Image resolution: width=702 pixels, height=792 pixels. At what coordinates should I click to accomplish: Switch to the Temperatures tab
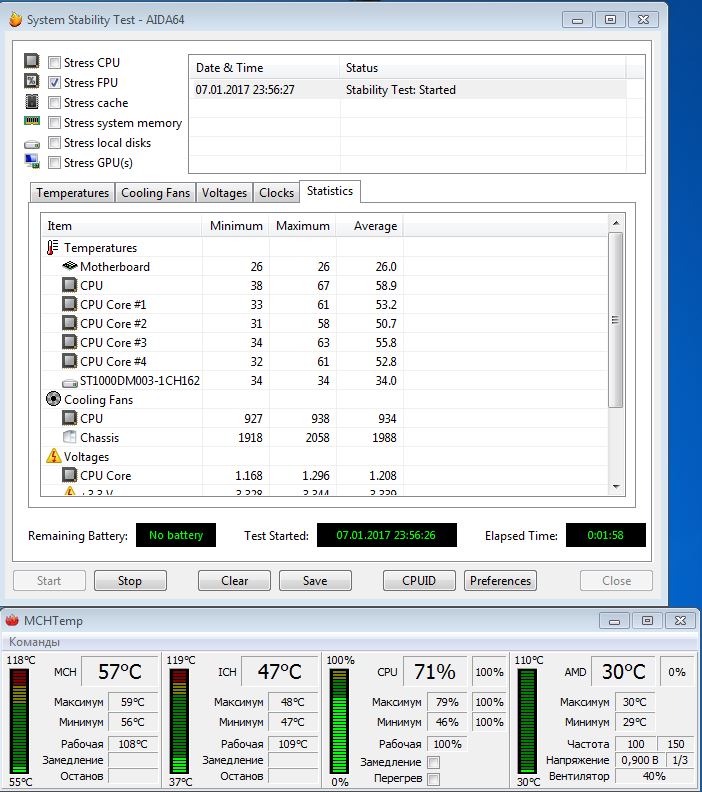point(72,193)
